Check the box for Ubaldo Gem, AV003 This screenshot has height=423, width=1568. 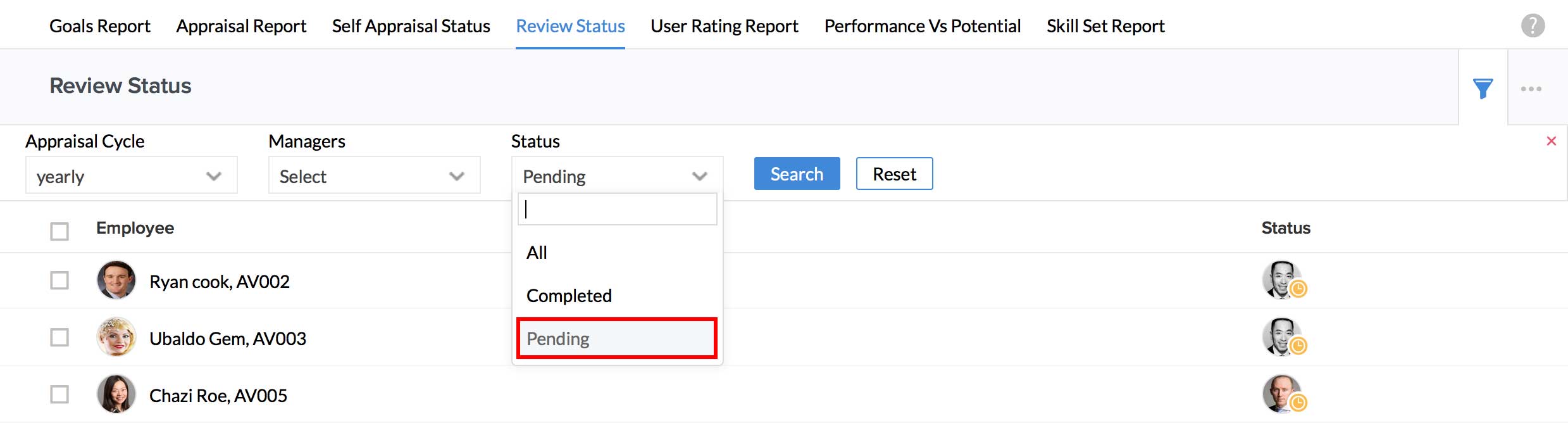(59, 338)
